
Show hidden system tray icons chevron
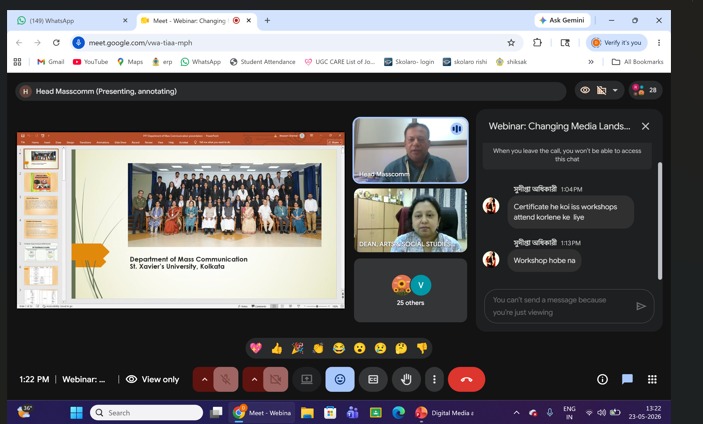click(x=516, y=412)
